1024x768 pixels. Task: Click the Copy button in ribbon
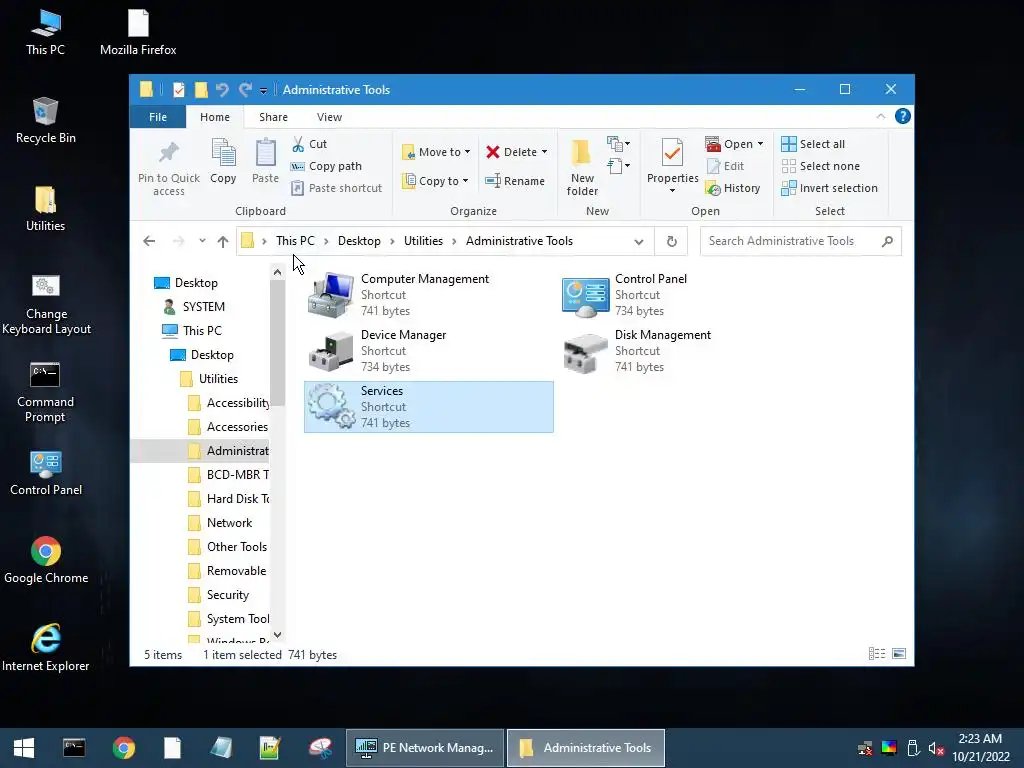point(223,161)
